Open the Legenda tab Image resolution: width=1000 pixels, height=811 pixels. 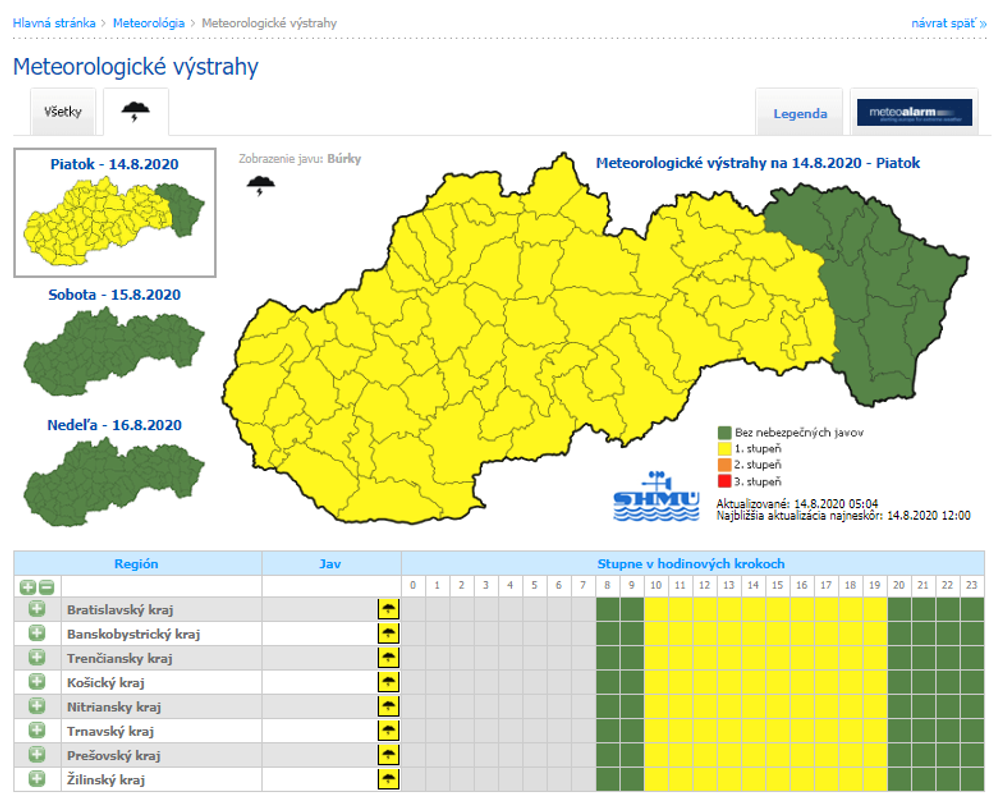tap(800, 114)
